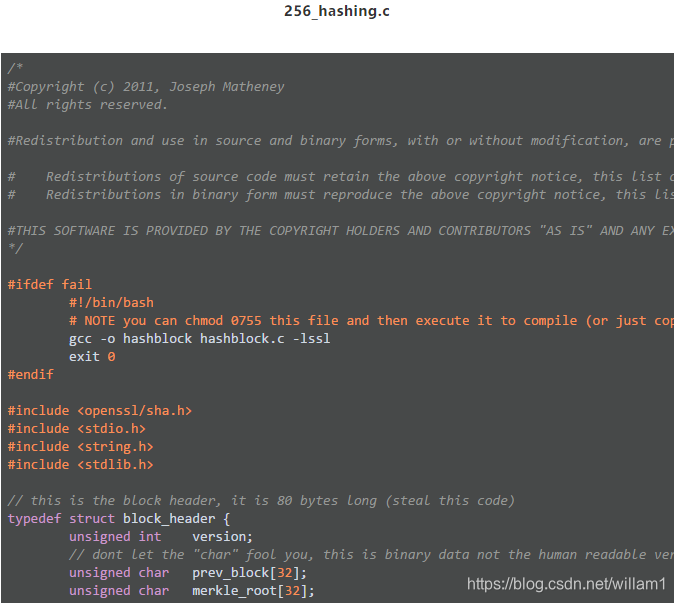Click the '#ifdef fail' directive
Image resolution: width=675 pixels, height=603 pixels.
[x=50, y=284]
